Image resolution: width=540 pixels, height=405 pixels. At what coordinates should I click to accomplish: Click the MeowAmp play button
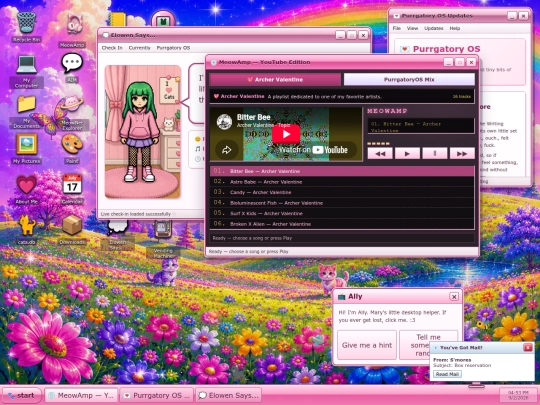click(x=407, y=154)
